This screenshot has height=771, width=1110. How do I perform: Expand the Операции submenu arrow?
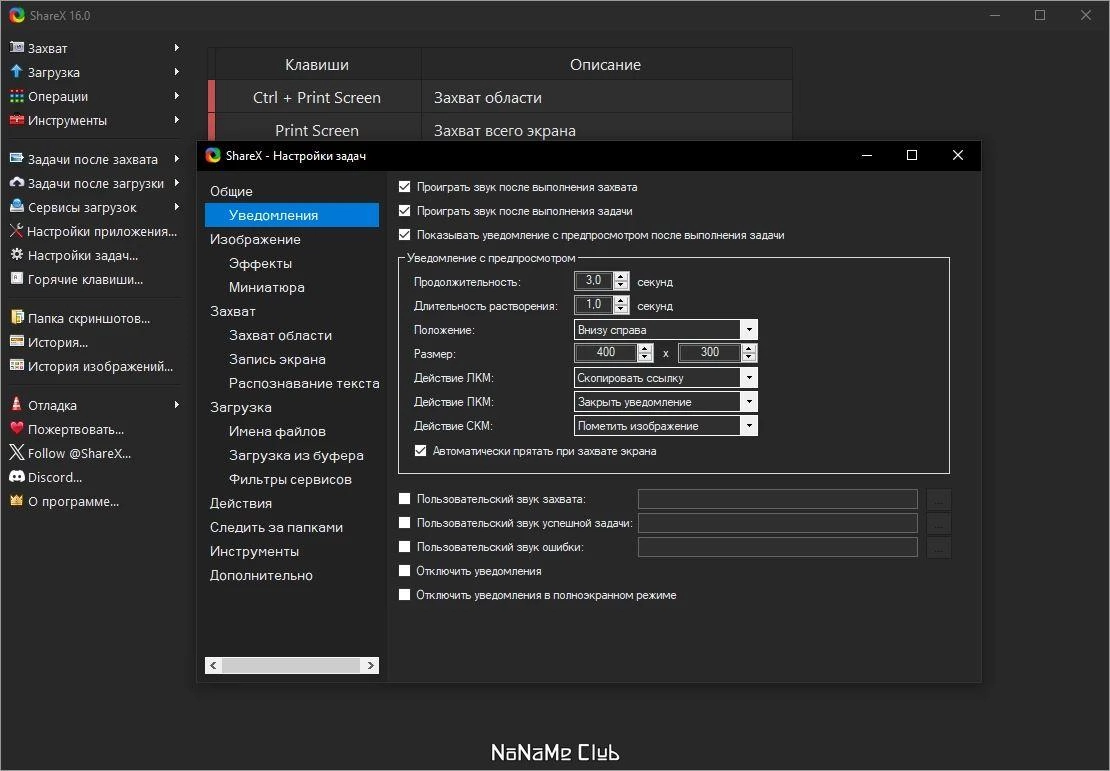point(177,96)
